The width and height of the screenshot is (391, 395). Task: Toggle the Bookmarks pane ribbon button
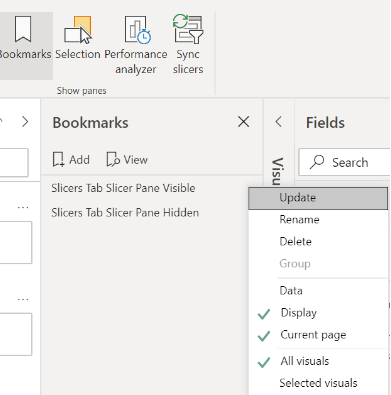pos(25,46)
